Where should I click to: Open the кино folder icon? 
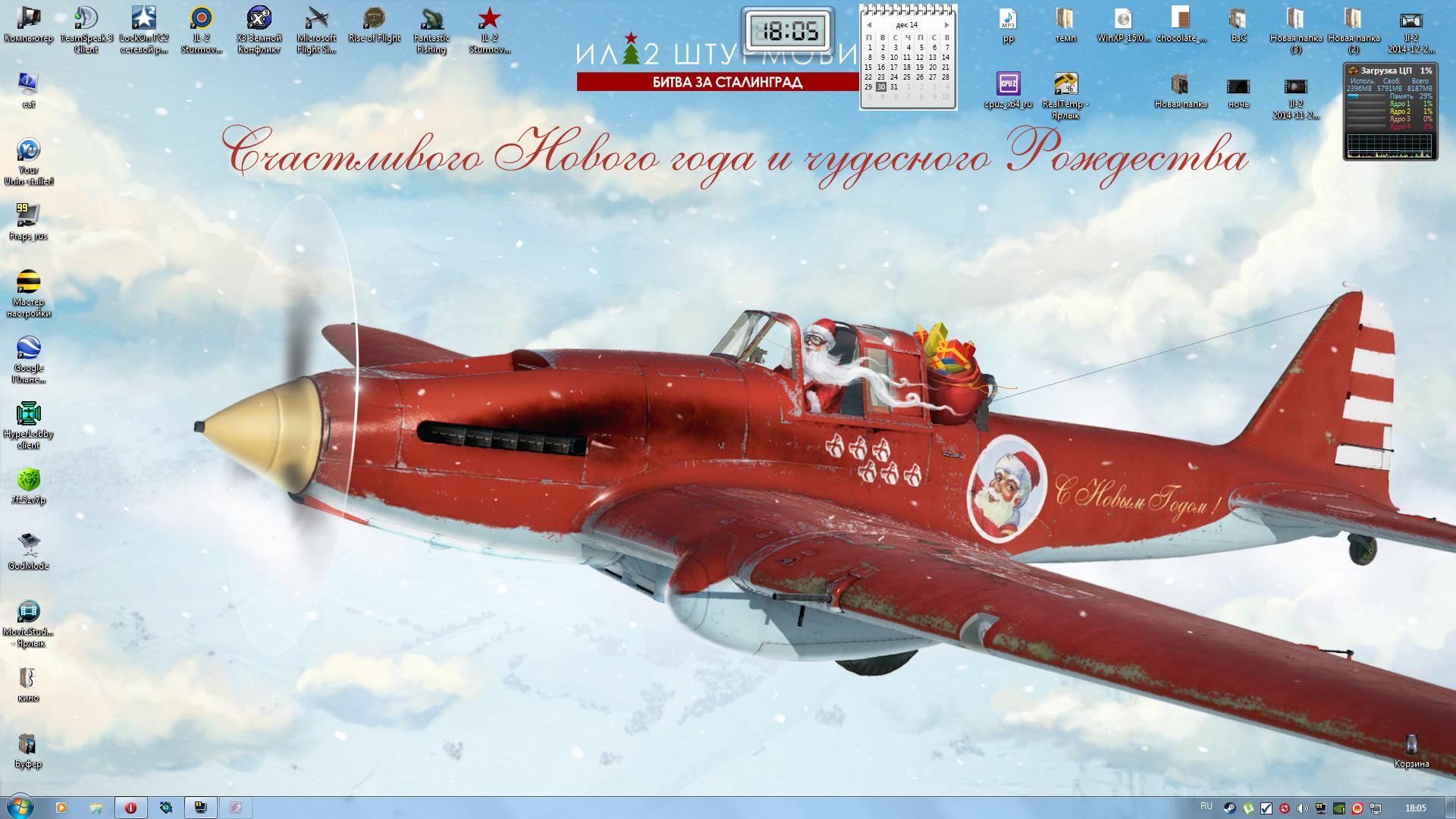point(28,683)
